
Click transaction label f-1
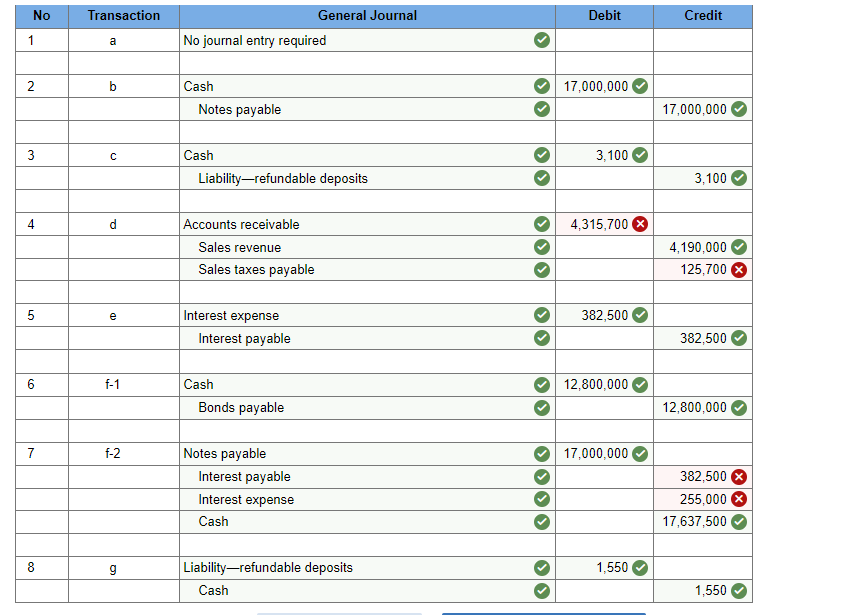(x=113, y=384)
